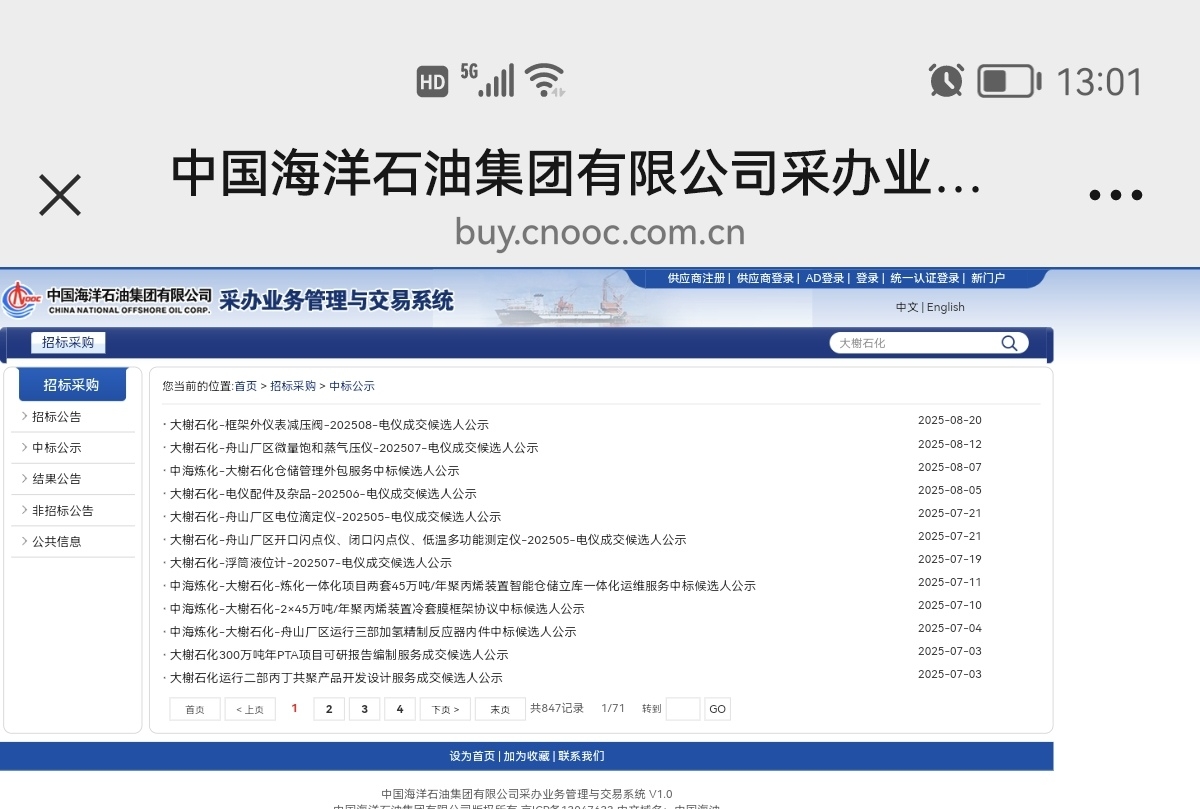1200x809 pixels.
Task: Expand 非招标公告 in the sidebar
Action: pyautogui.click(x=65, y=510)
